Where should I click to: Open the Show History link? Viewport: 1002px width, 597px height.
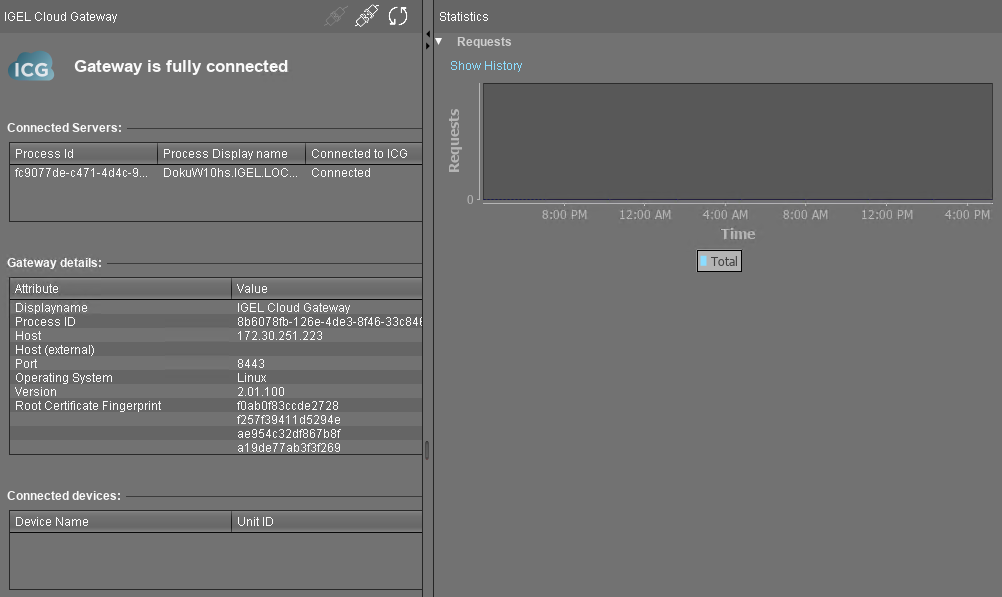486,66
